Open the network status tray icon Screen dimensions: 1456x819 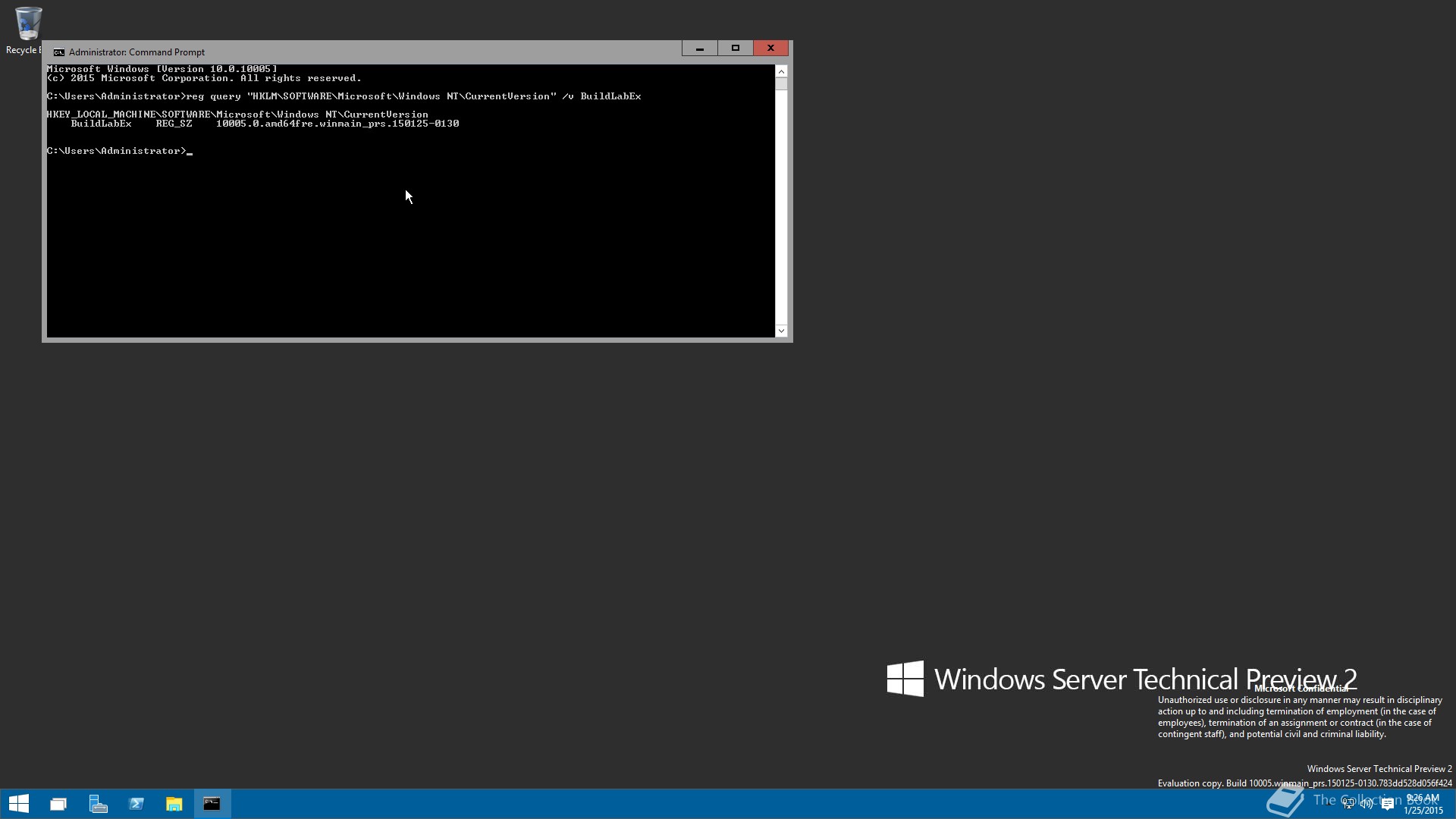pos(1348,804)
